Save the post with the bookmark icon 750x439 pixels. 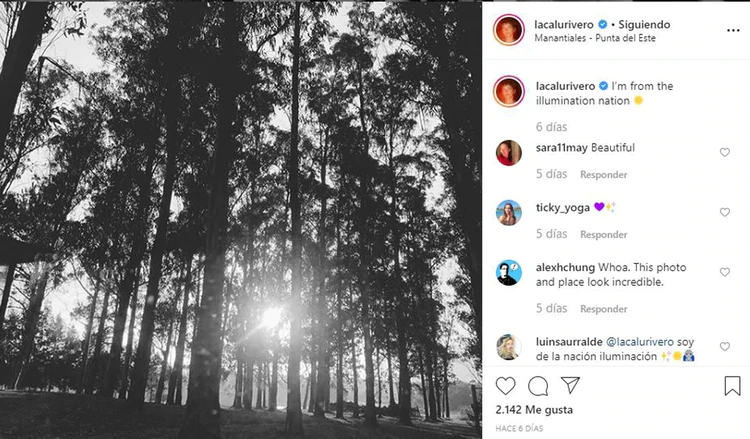point(732,386)
